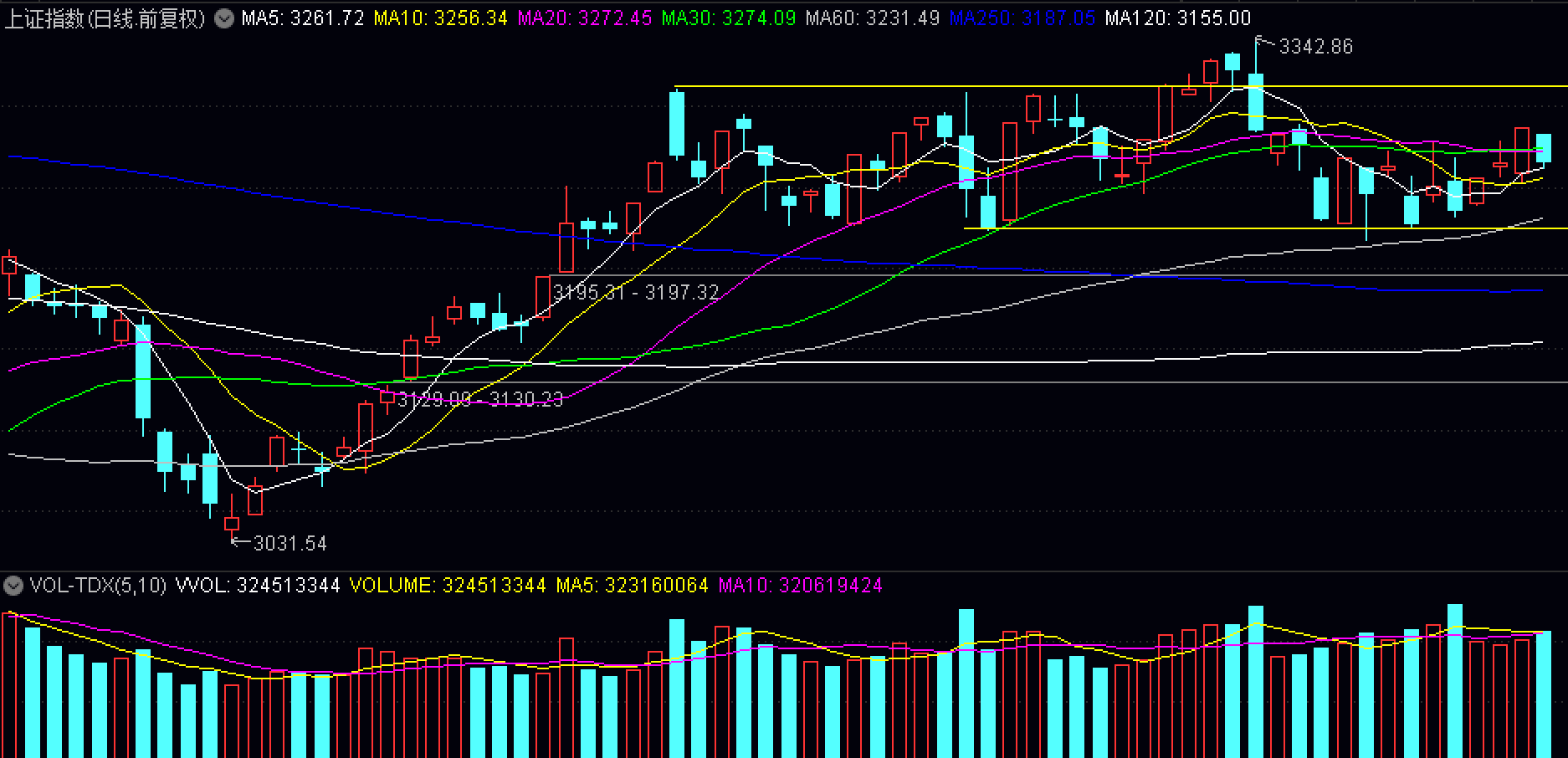Click the last cyan volume bar at right
Viewport: 1568px width, 758px height.
pyautogui.click(x=1543, y=694)
